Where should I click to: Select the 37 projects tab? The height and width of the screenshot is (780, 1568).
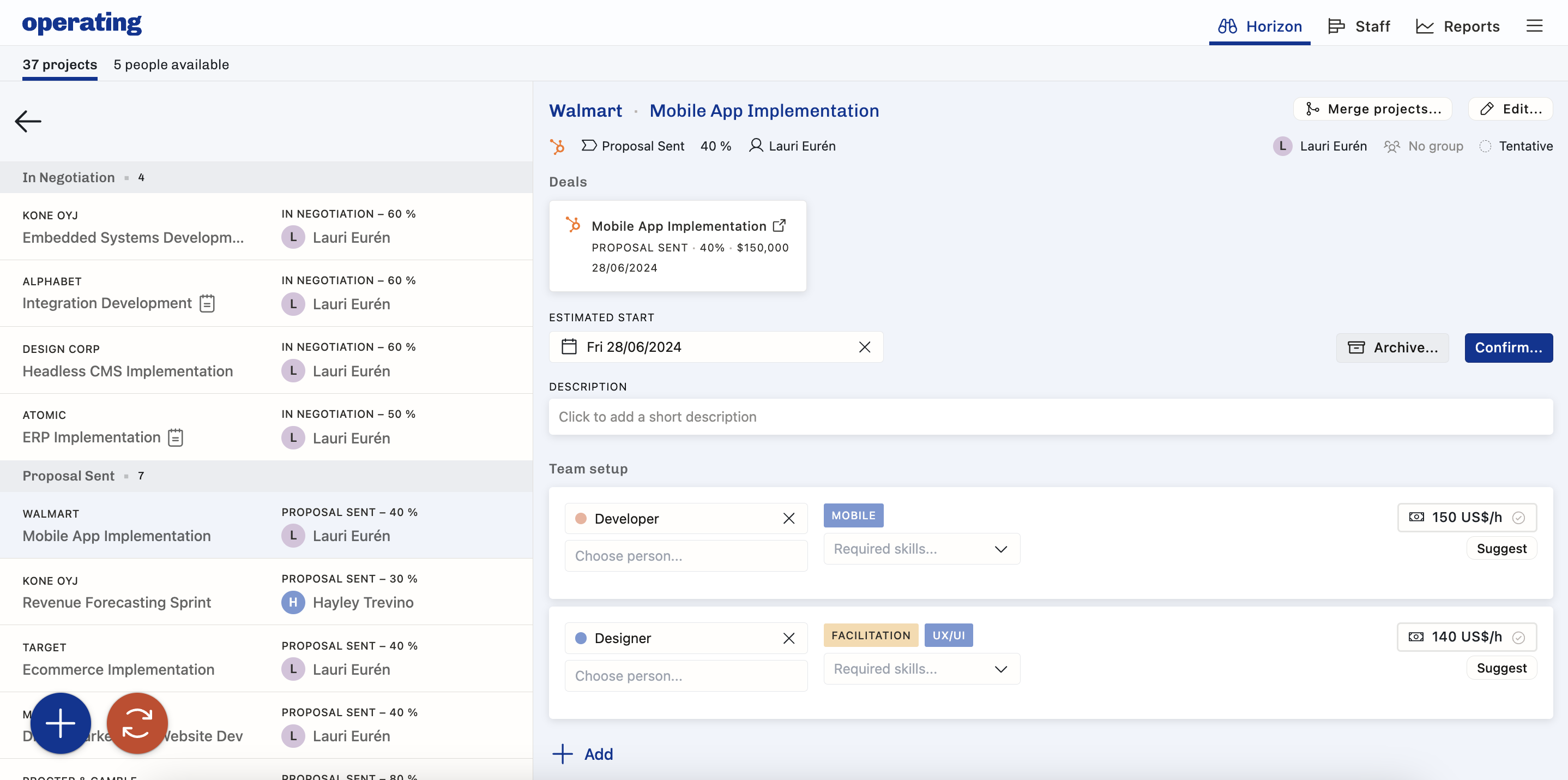59,64
